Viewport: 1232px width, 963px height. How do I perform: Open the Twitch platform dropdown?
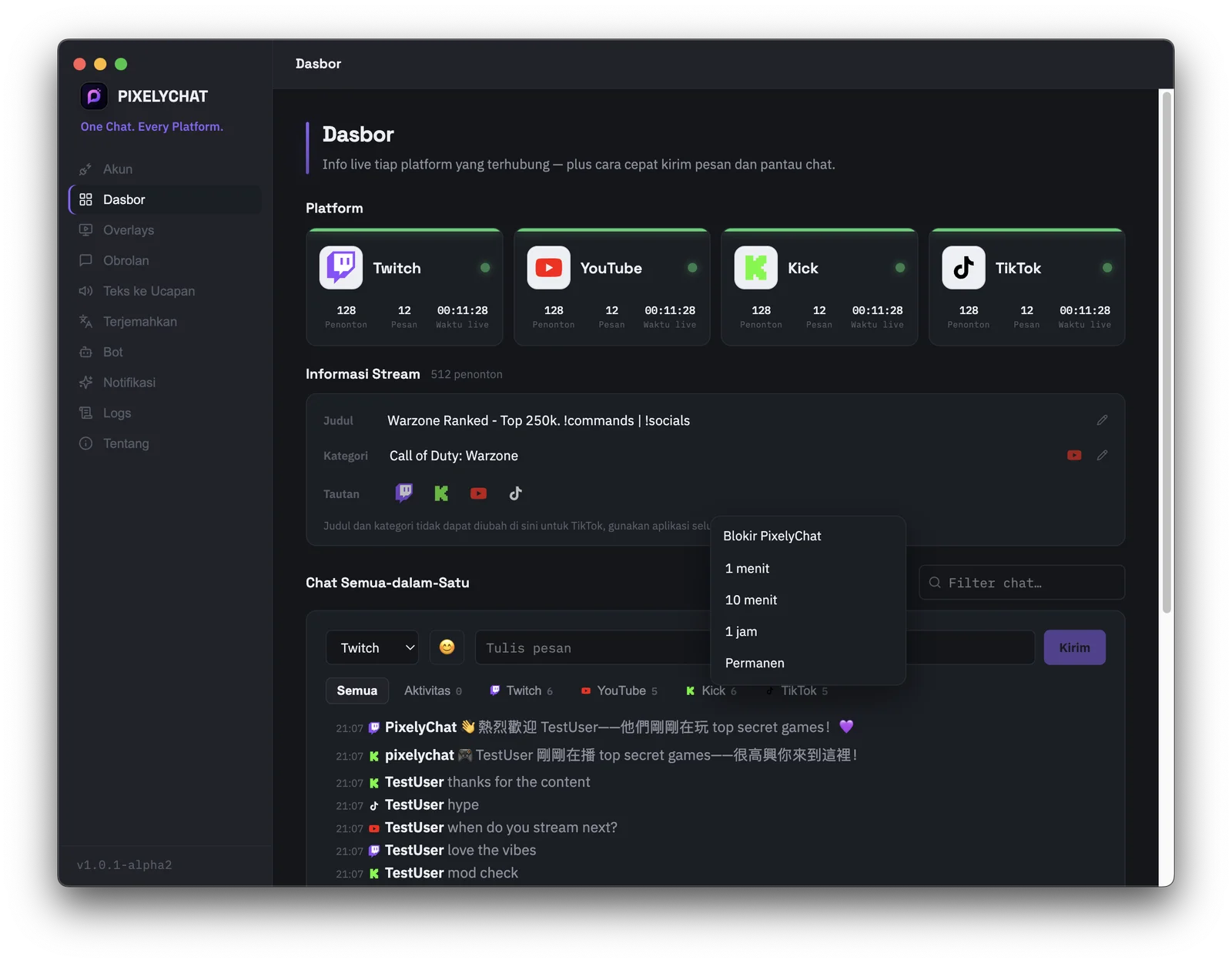tap(372, 648)
